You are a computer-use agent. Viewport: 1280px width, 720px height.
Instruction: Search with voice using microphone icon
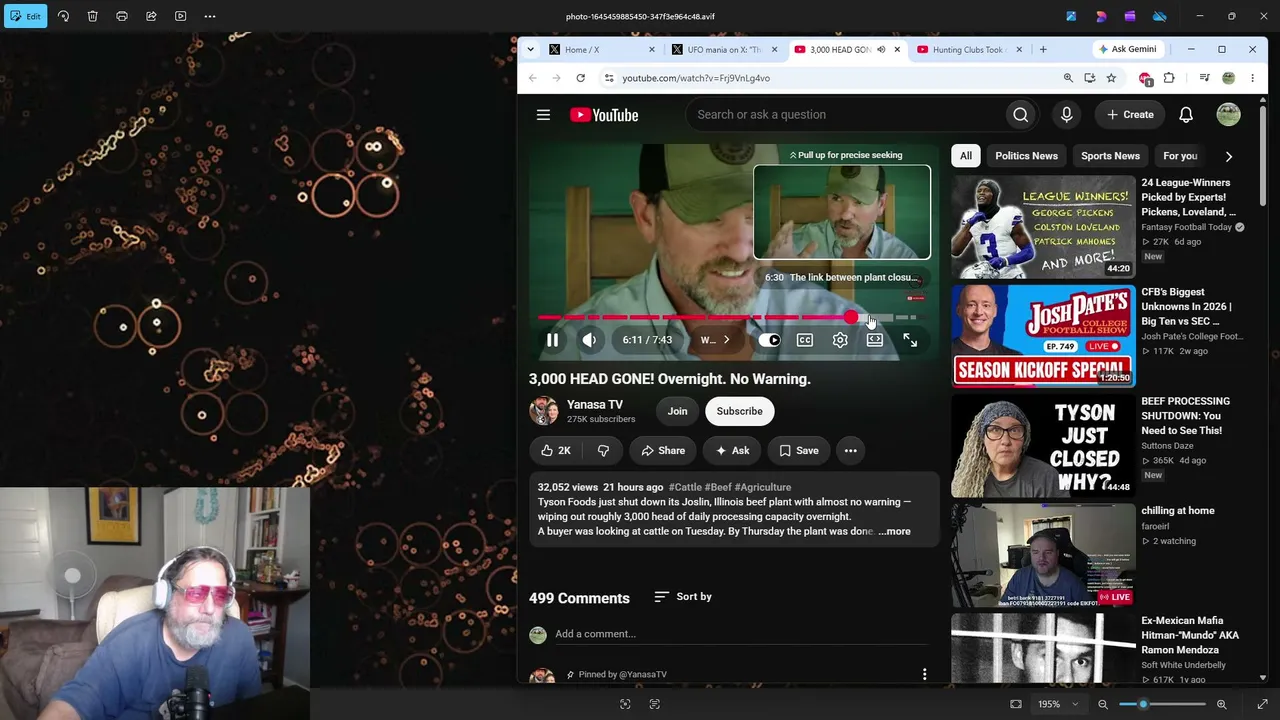coord(1066,115)
